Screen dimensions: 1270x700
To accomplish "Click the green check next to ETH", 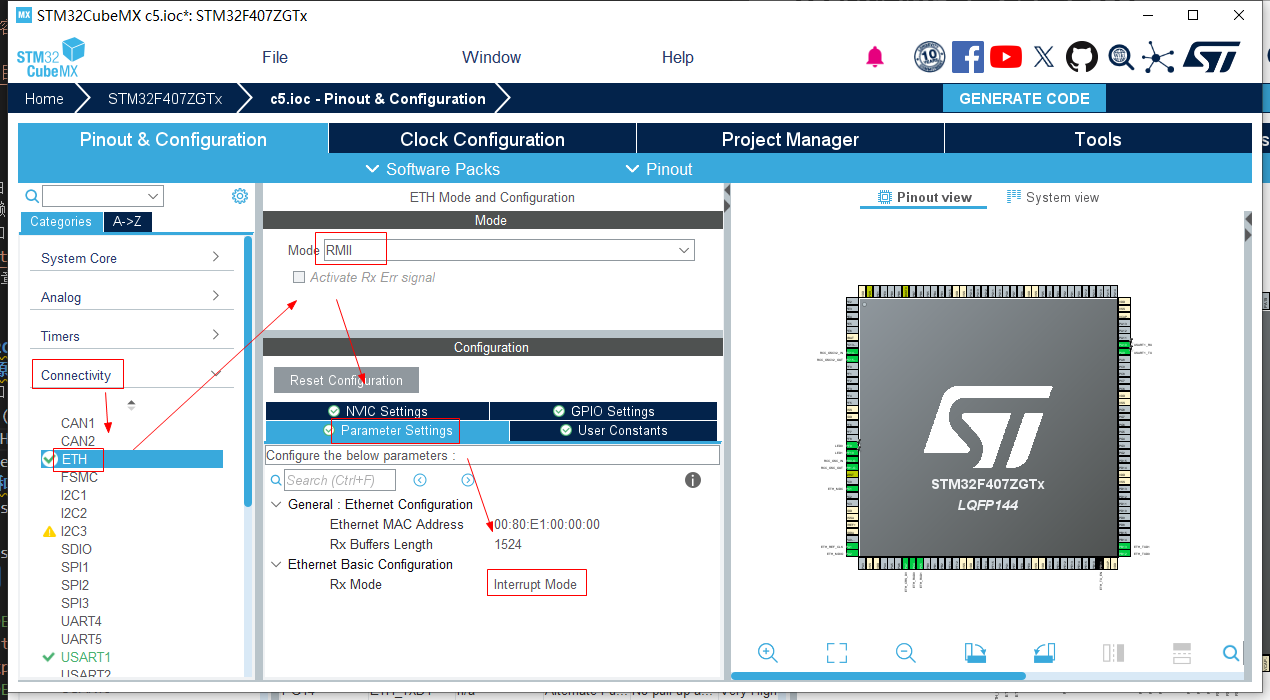I will [49, 458].
